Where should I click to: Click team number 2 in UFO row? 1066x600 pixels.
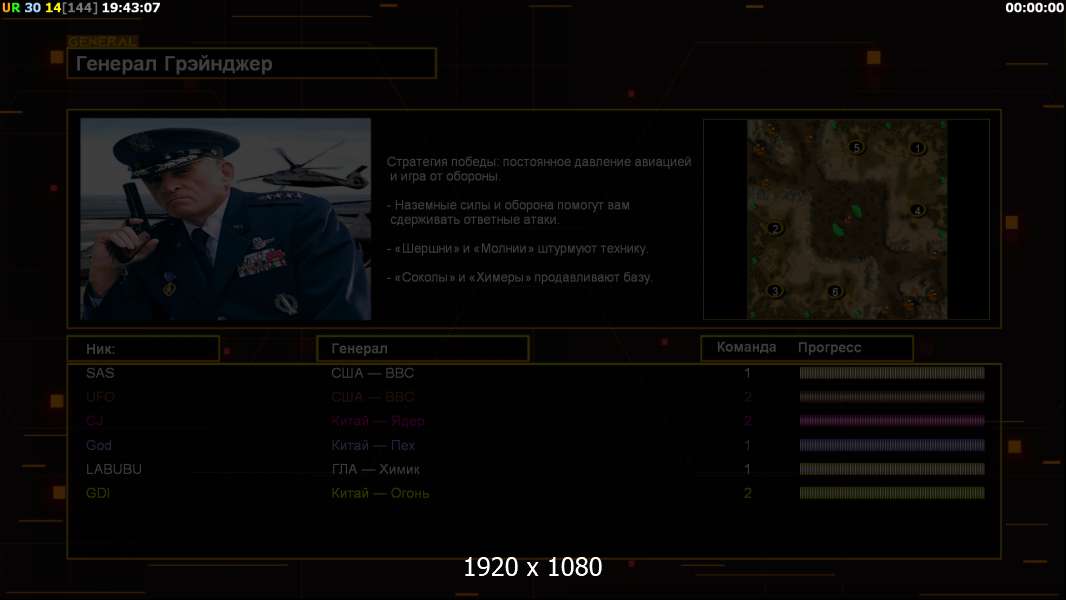pyautogui.click(x=747, y=397)
